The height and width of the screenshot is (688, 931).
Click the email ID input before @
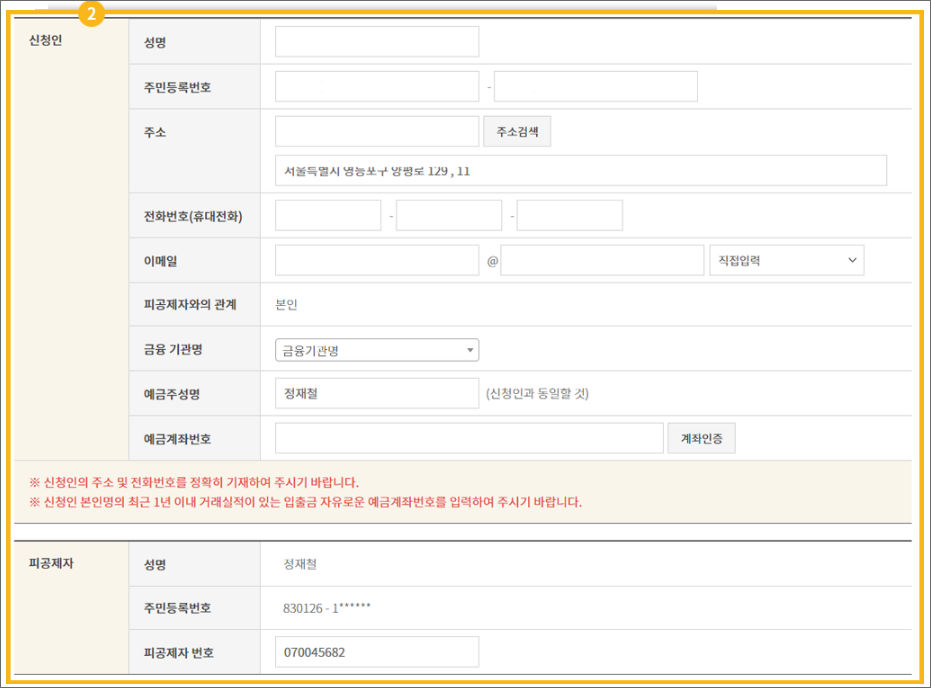376,259
